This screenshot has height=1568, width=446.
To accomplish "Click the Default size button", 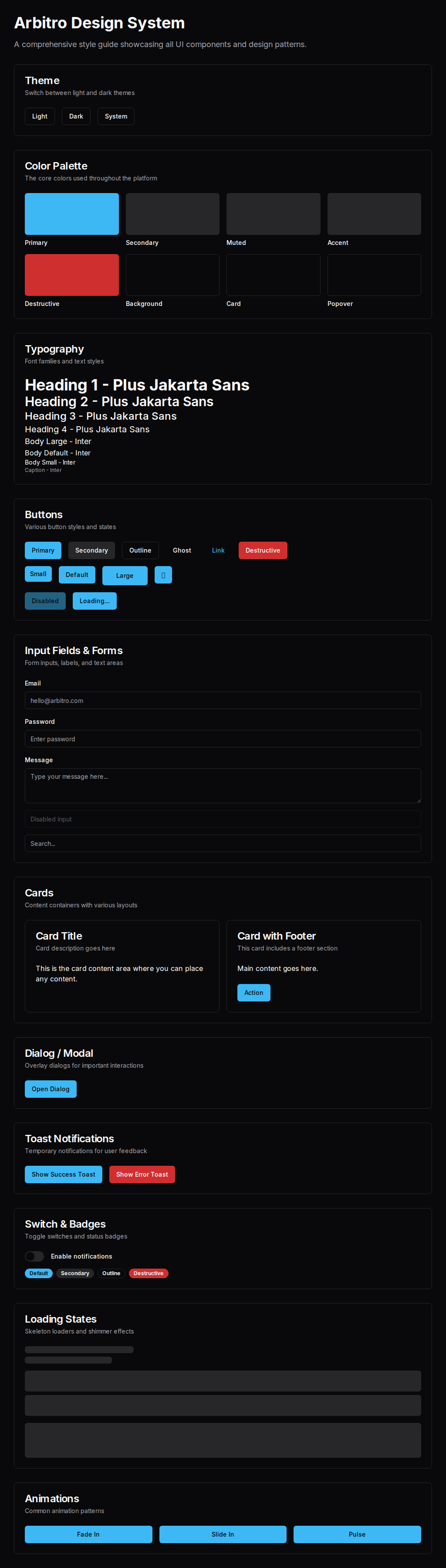I will pos(77,575).
